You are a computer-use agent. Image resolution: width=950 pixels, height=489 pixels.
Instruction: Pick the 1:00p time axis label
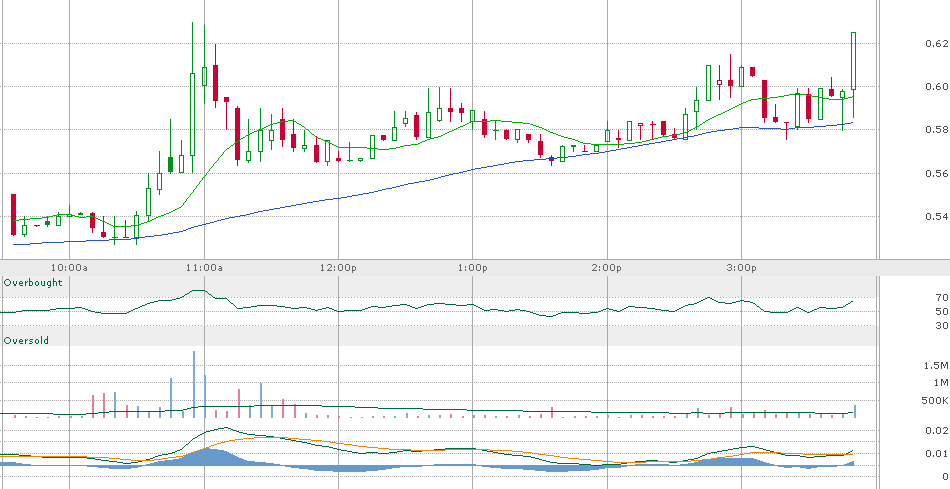(473, 267)
